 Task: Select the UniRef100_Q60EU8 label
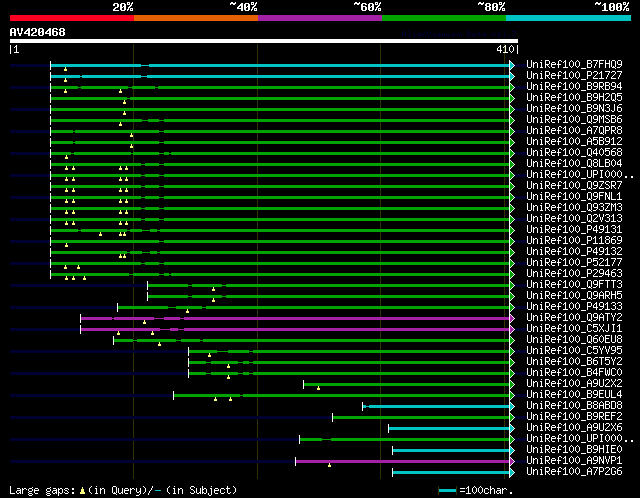tap(574, 340)
